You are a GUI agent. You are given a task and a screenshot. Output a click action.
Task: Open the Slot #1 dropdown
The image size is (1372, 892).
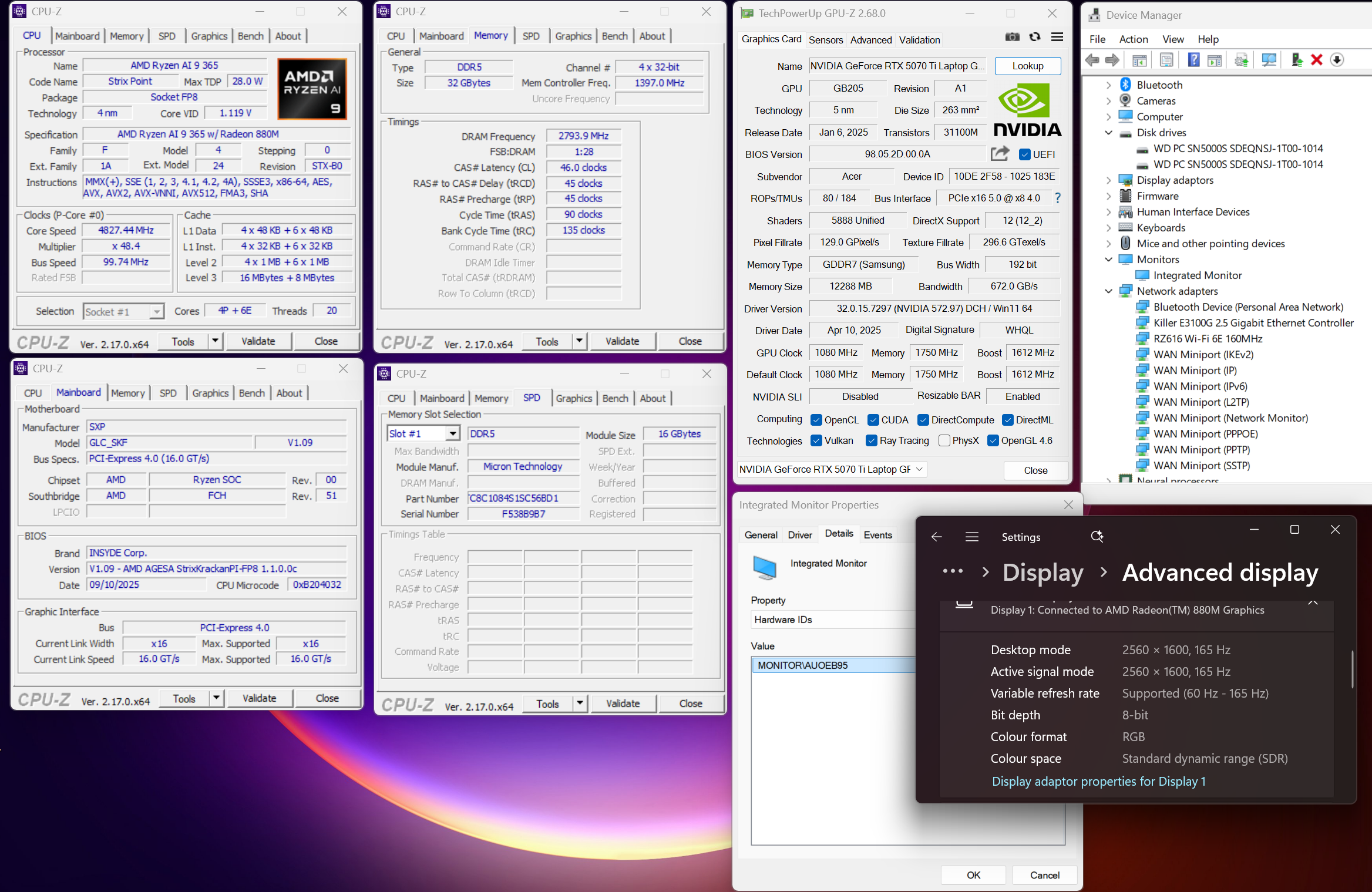point(452,434)
